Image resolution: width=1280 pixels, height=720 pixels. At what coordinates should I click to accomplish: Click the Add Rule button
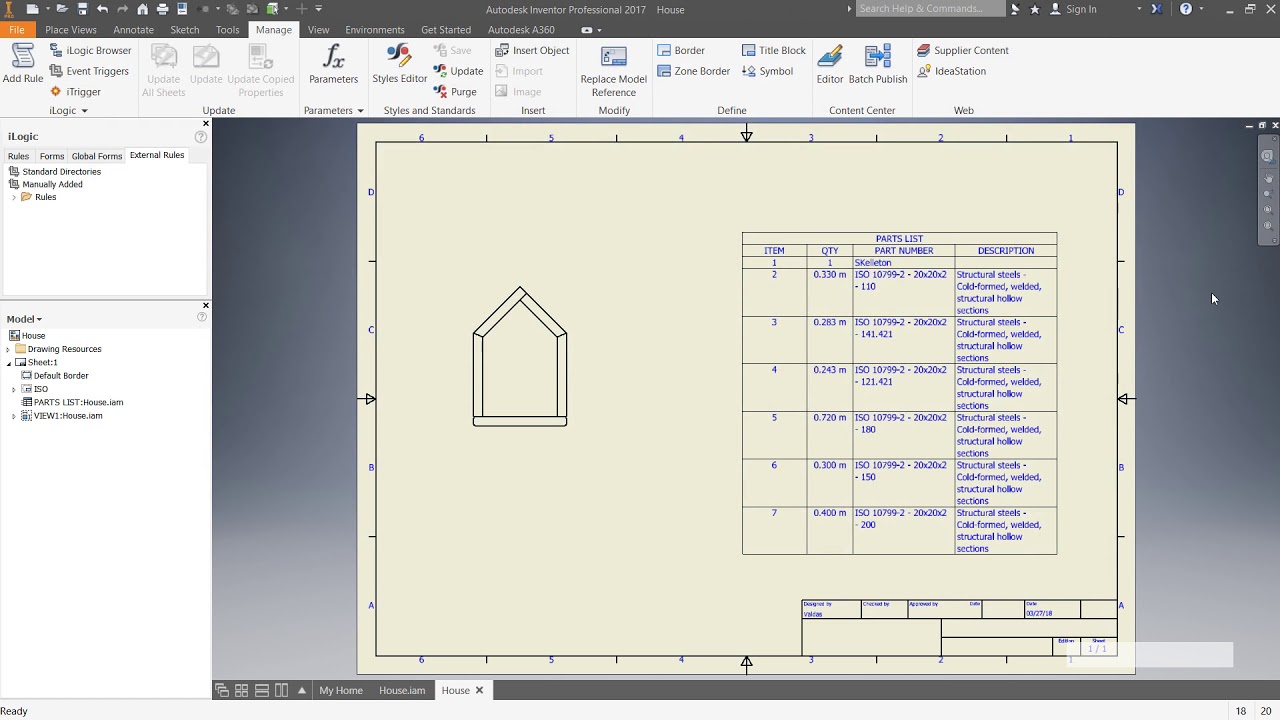coord(22,64)
